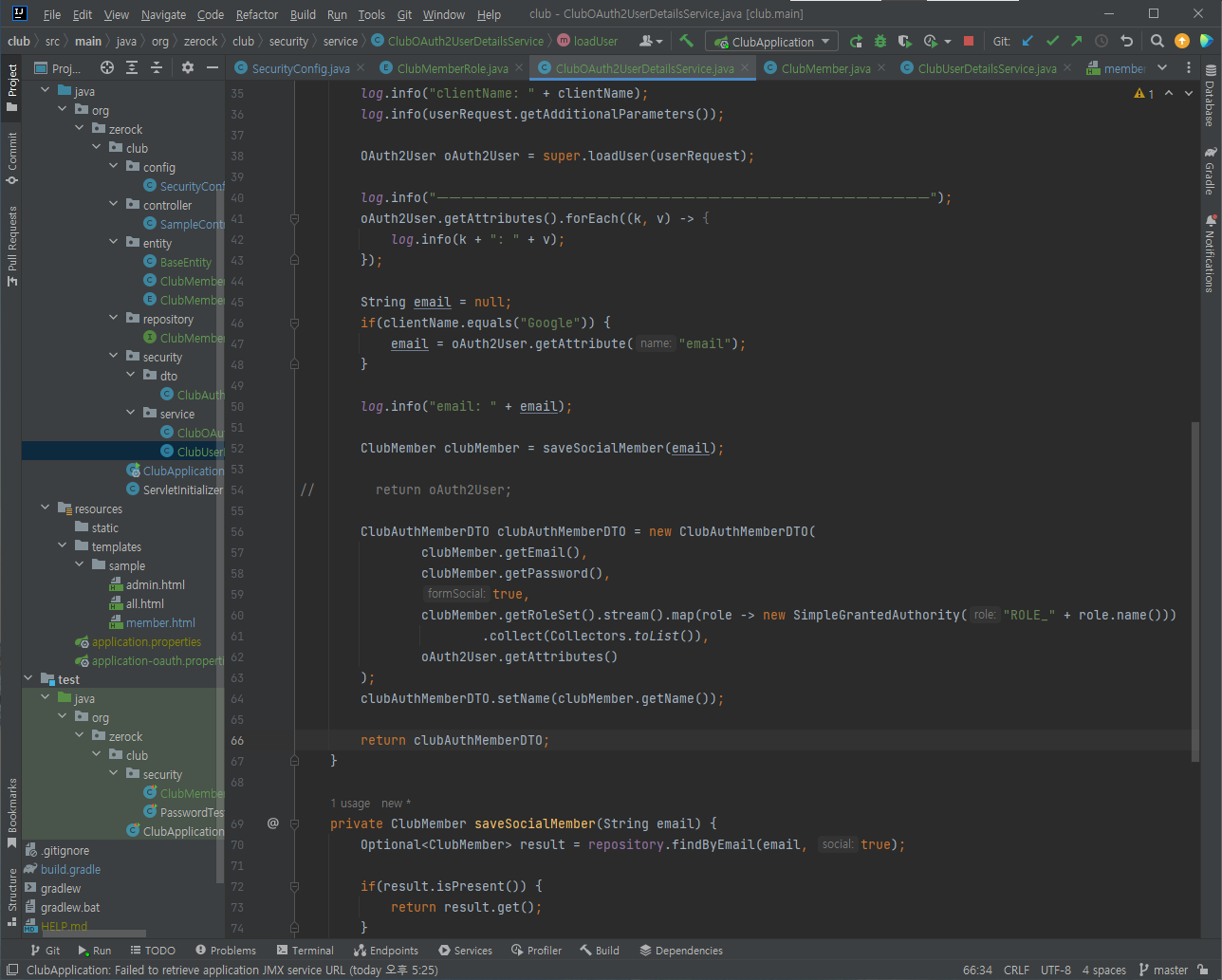
Task: Open the editor tabs more-options menu
Action: coord(1189,67)
